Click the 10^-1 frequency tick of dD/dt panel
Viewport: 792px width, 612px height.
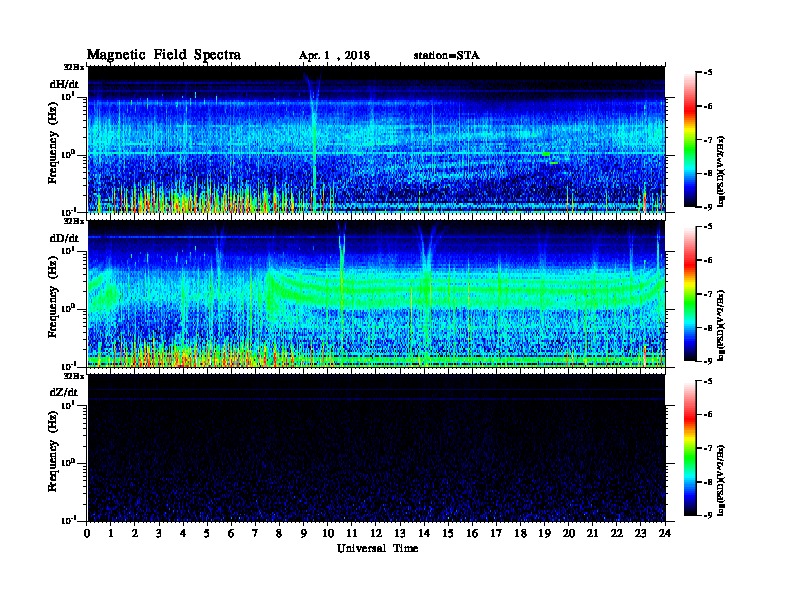pos(69,366)
